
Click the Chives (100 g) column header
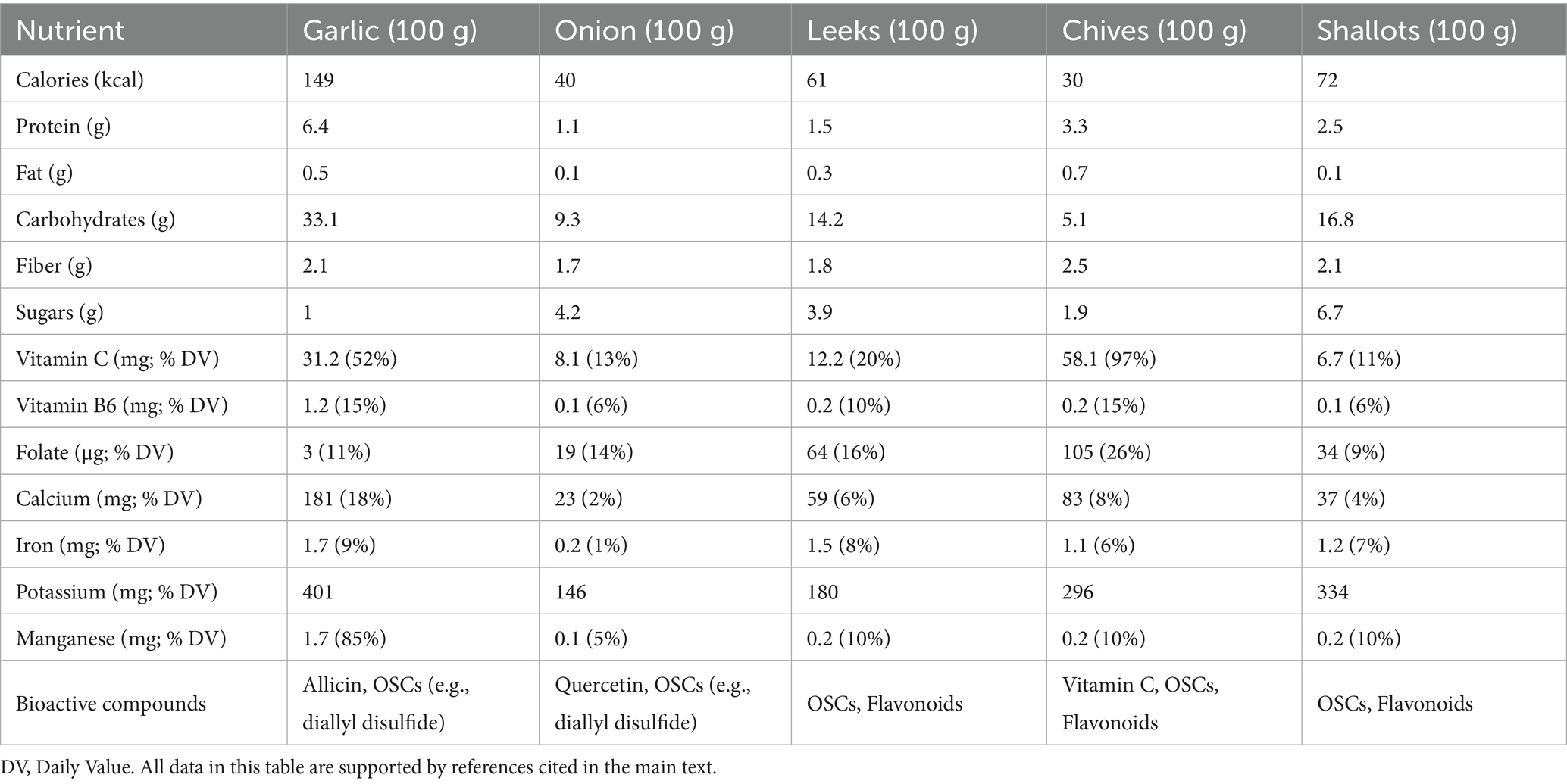click(1154, 30)
